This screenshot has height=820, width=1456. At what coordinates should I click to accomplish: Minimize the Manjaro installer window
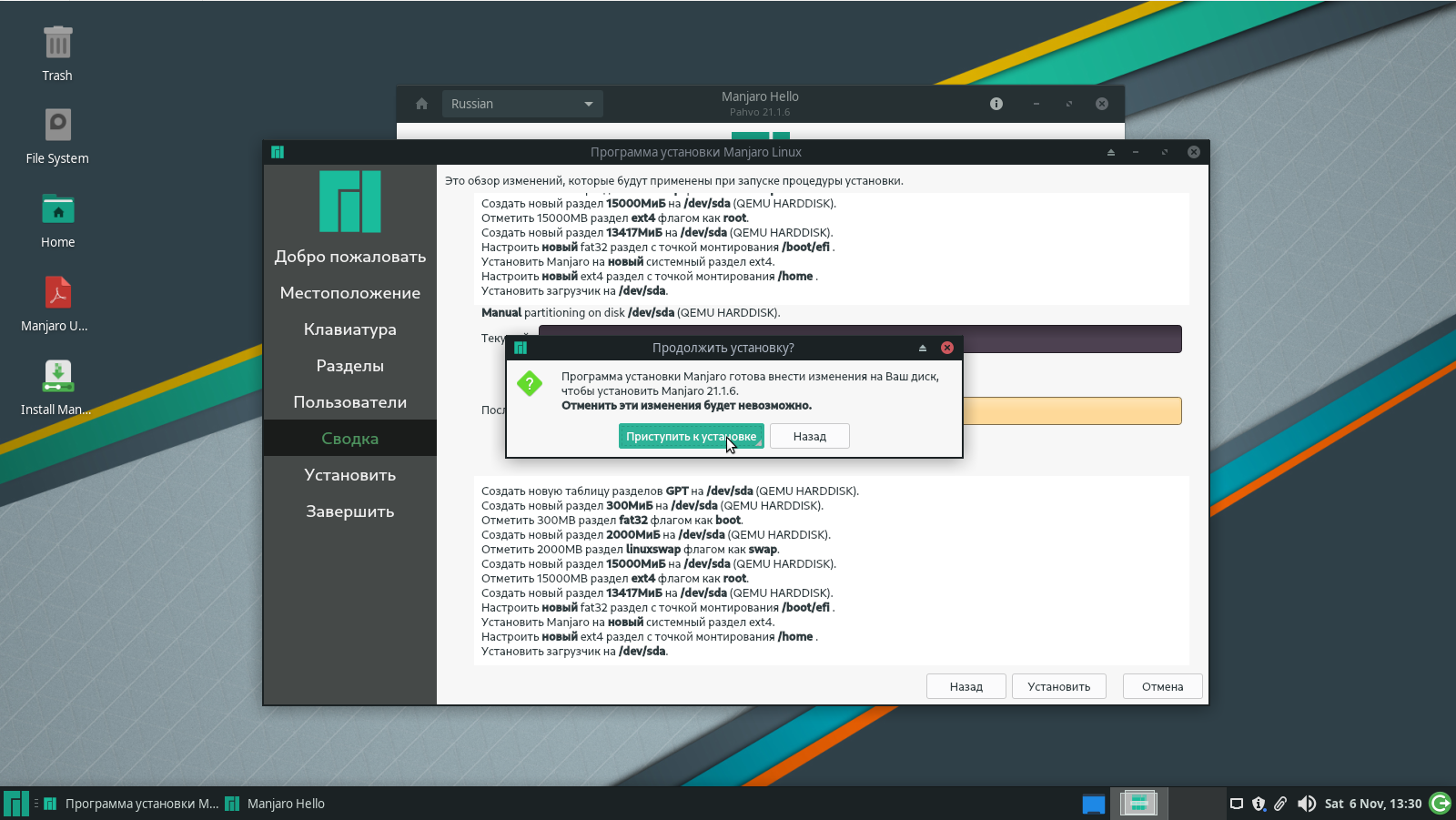1136,152
